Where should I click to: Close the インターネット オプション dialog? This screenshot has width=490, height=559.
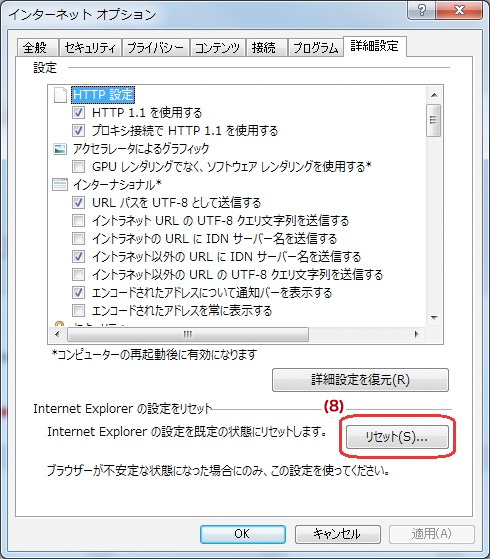pos(459,10)
